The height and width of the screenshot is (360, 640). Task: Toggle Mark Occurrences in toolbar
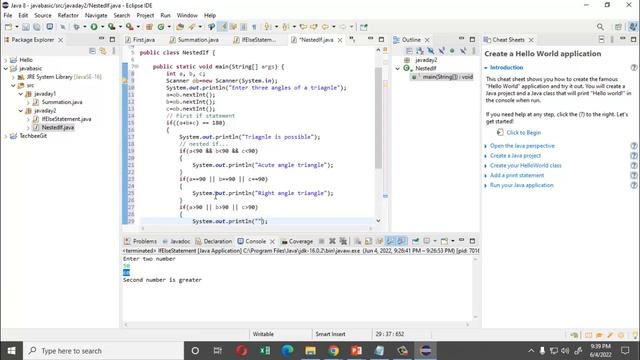tap(223, 27)
